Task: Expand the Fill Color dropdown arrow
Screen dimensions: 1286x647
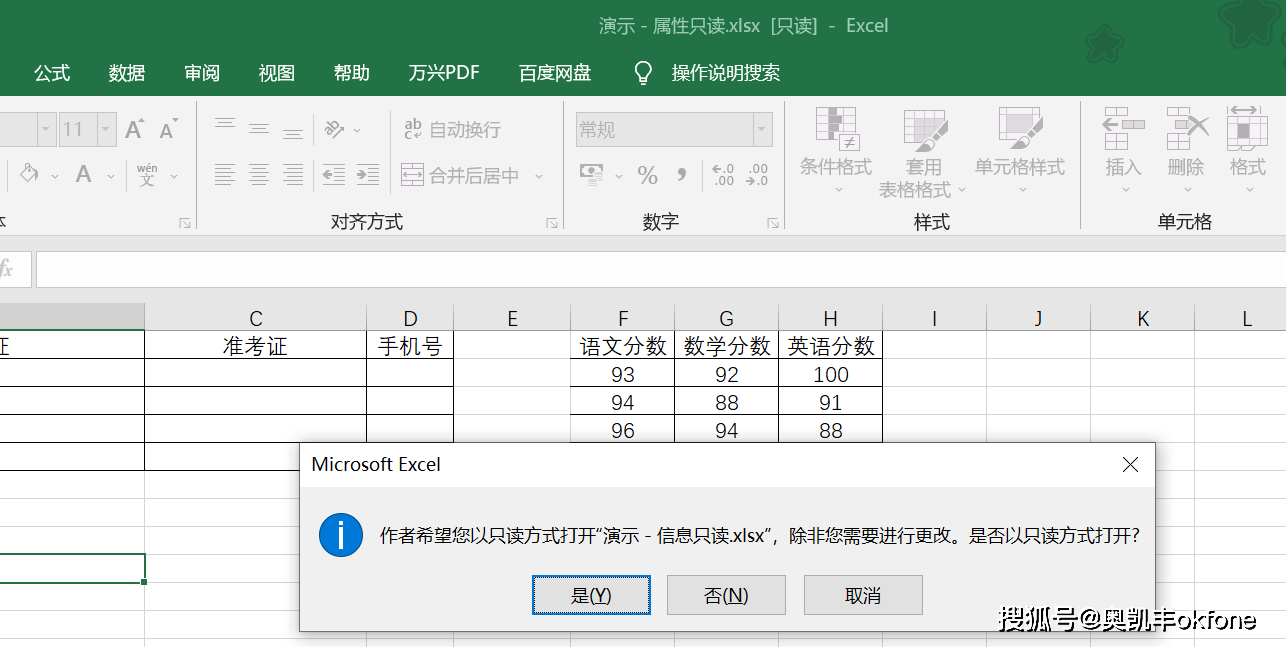Action: (x=54, y=175)
